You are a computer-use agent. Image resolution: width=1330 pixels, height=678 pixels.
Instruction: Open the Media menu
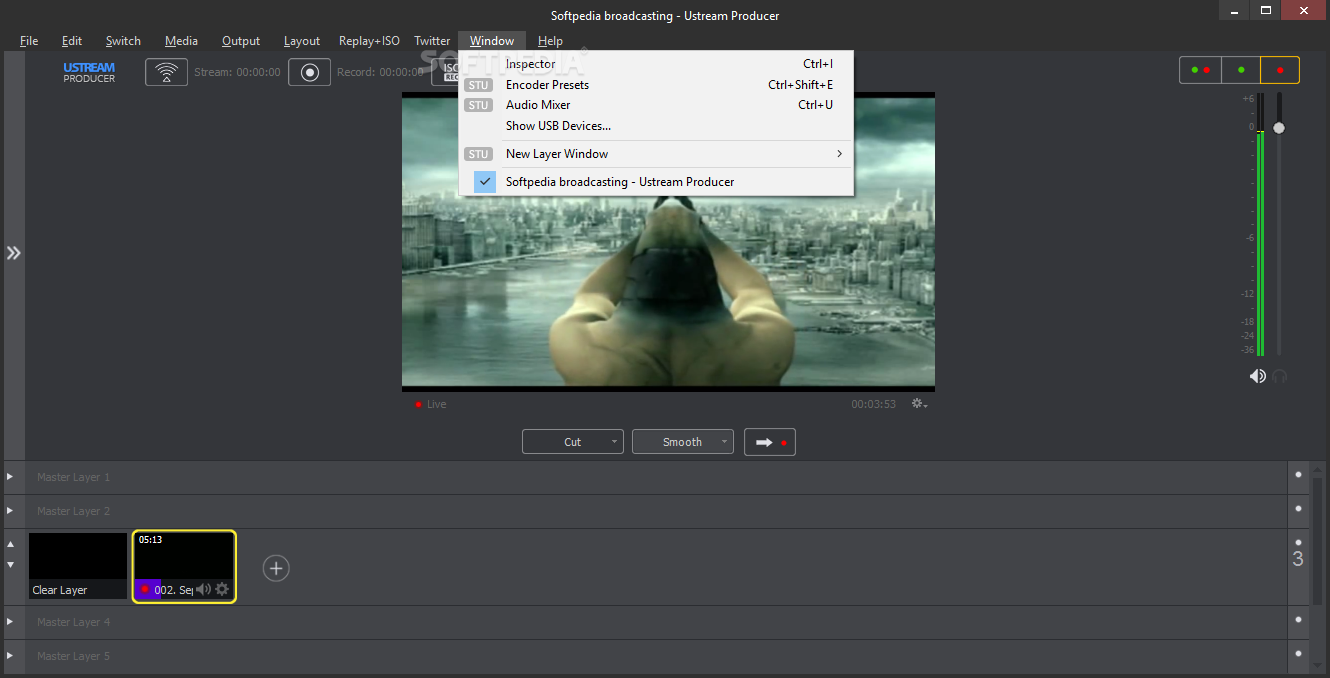(x=181, y=41)
